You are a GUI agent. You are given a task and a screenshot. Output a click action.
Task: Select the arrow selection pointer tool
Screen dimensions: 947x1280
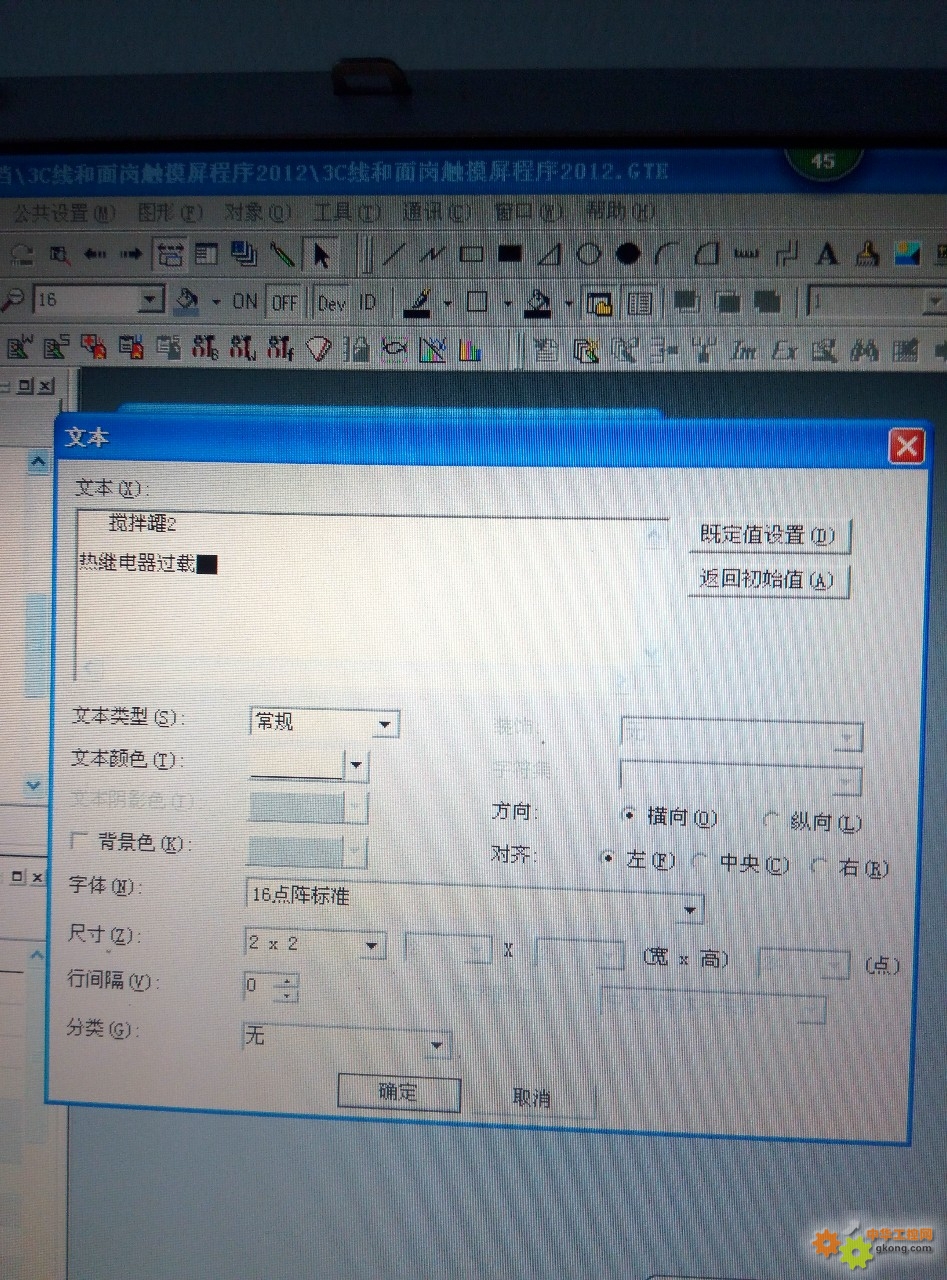(321, 255)
